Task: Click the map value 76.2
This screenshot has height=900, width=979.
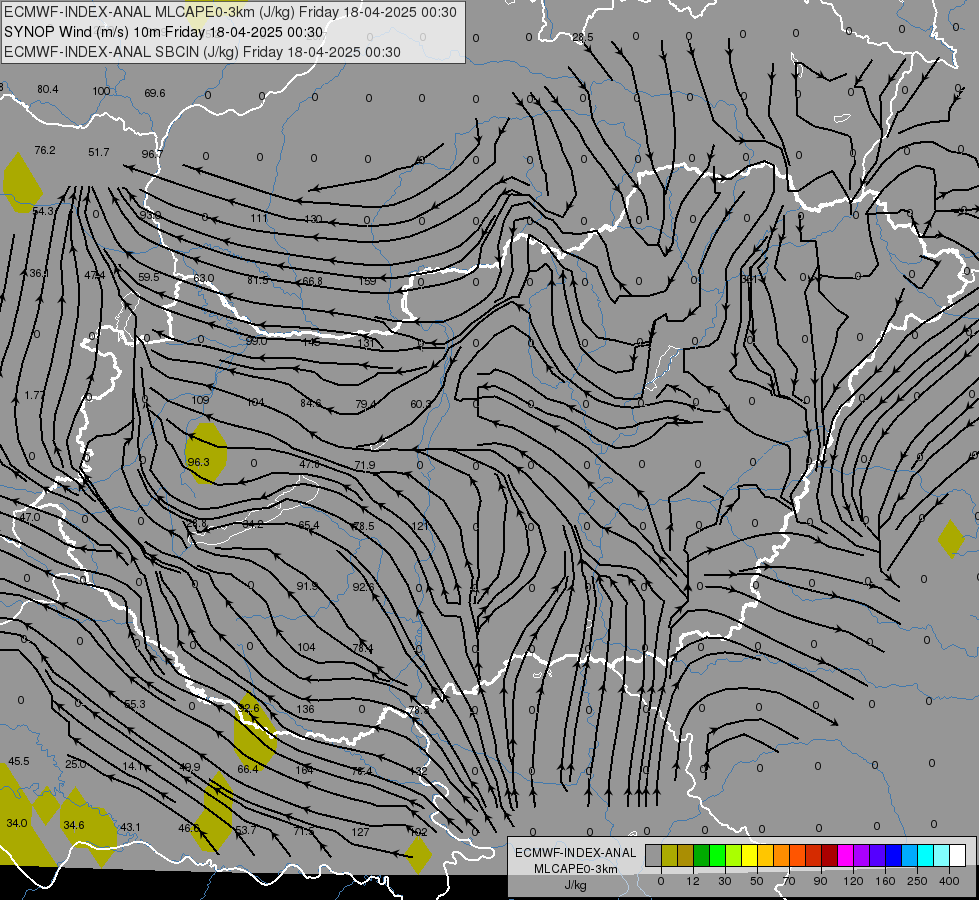Action: [45, 151]
